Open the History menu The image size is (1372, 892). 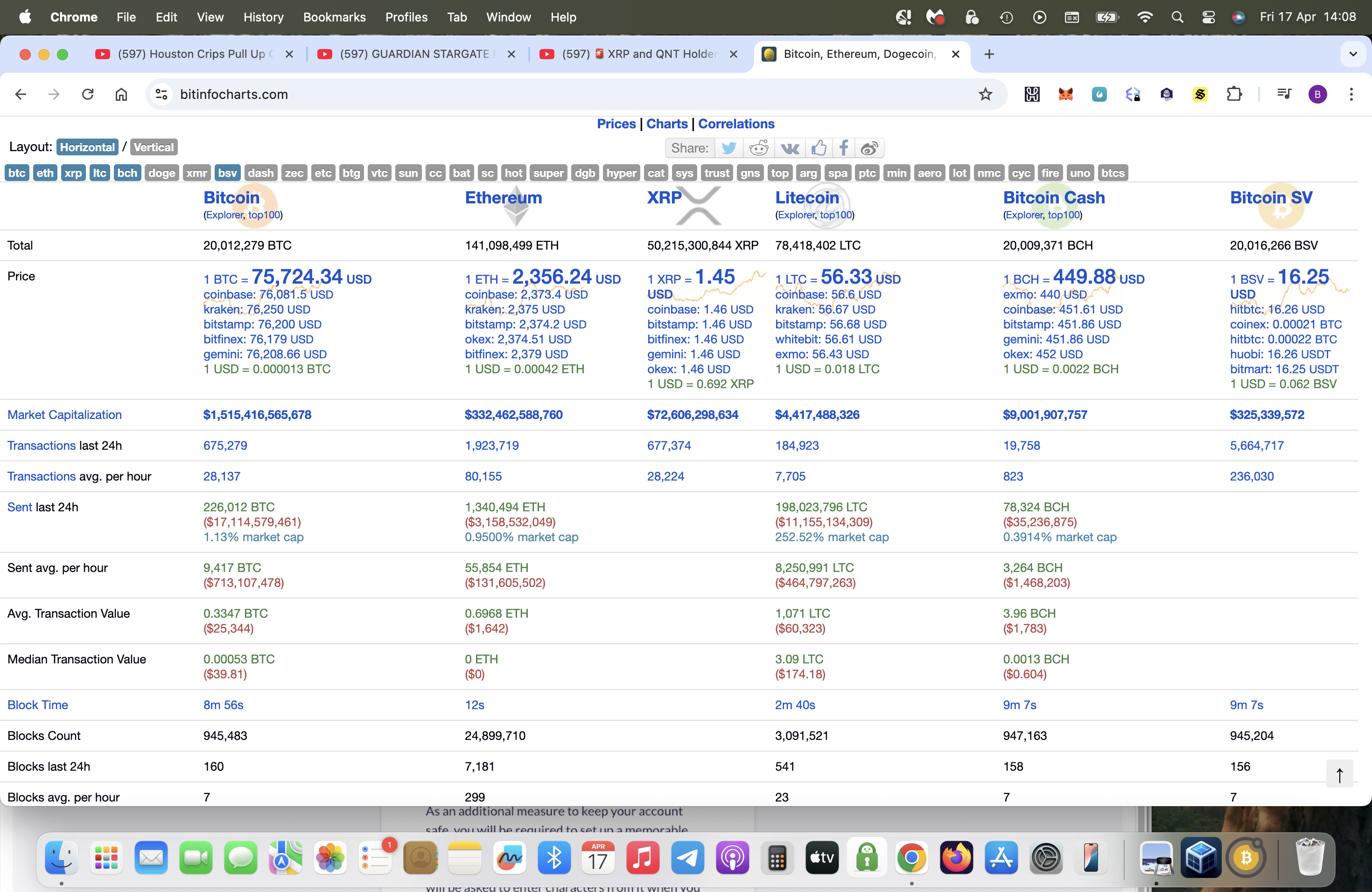(x=264, y=17)
